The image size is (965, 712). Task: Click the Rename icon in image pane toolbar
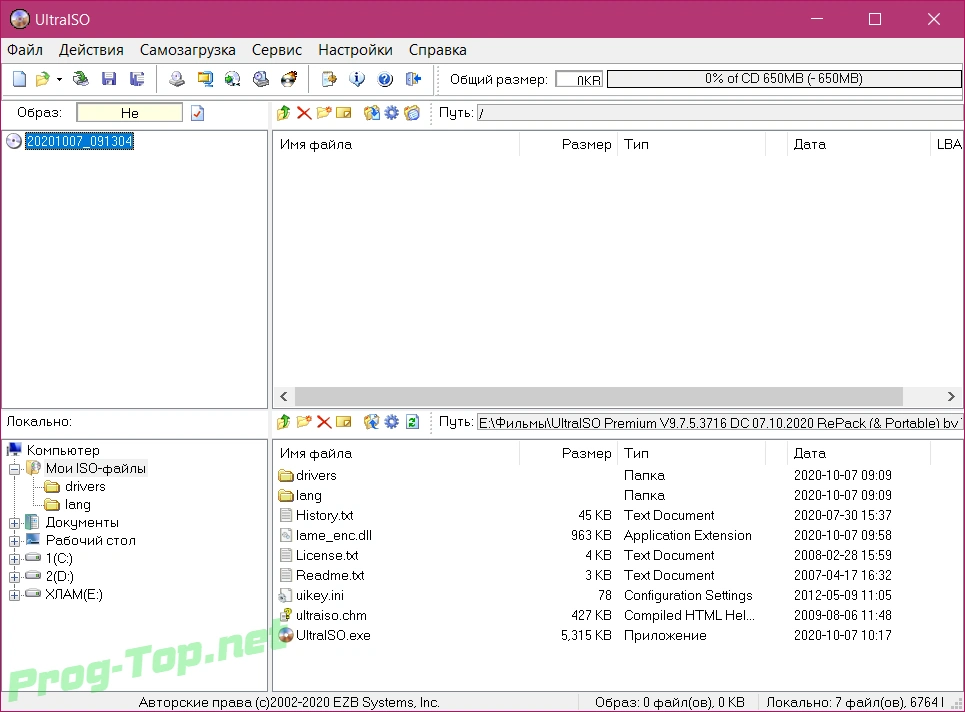coord(344,113)
